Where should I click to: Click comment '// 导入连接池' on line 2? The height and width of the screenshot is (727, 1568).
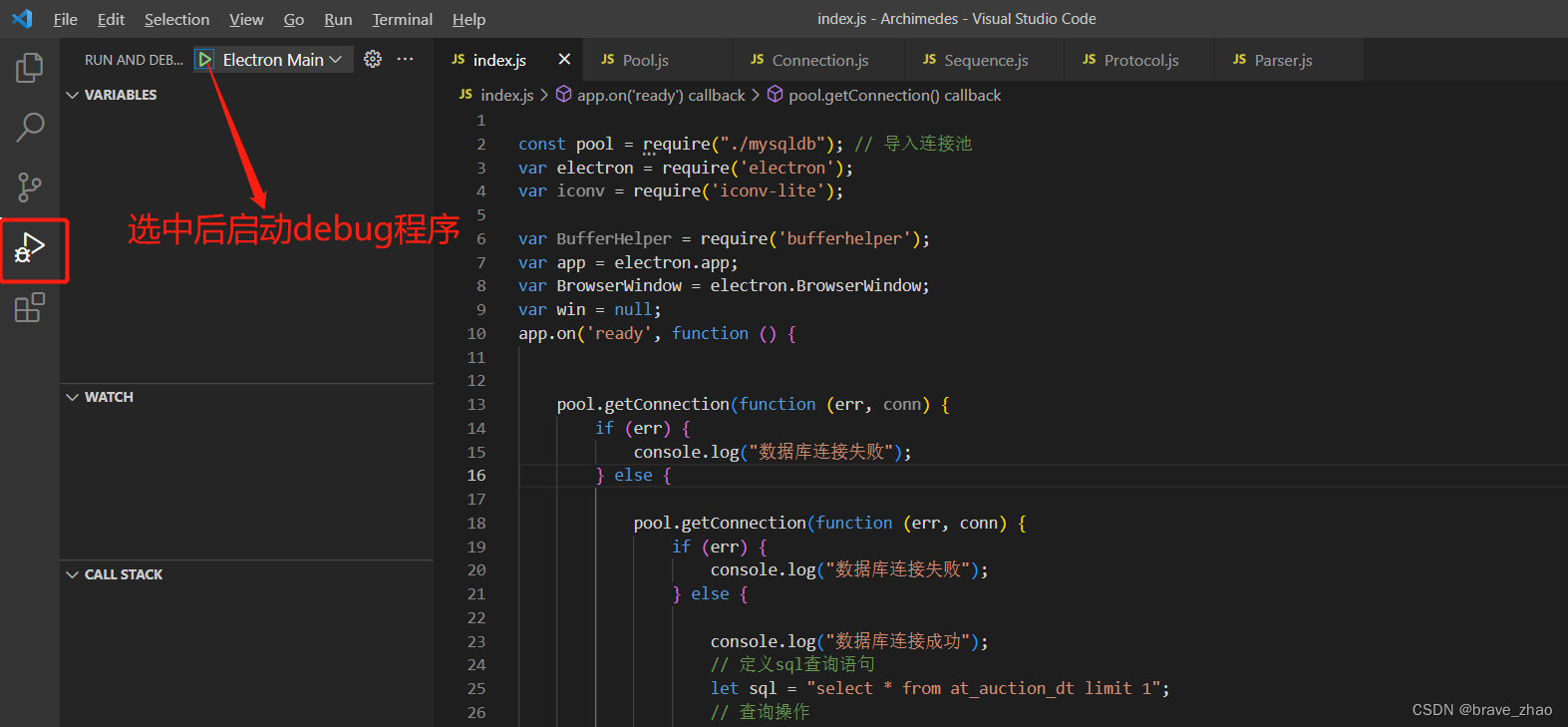pyautogui.click(x=913, y=144)
